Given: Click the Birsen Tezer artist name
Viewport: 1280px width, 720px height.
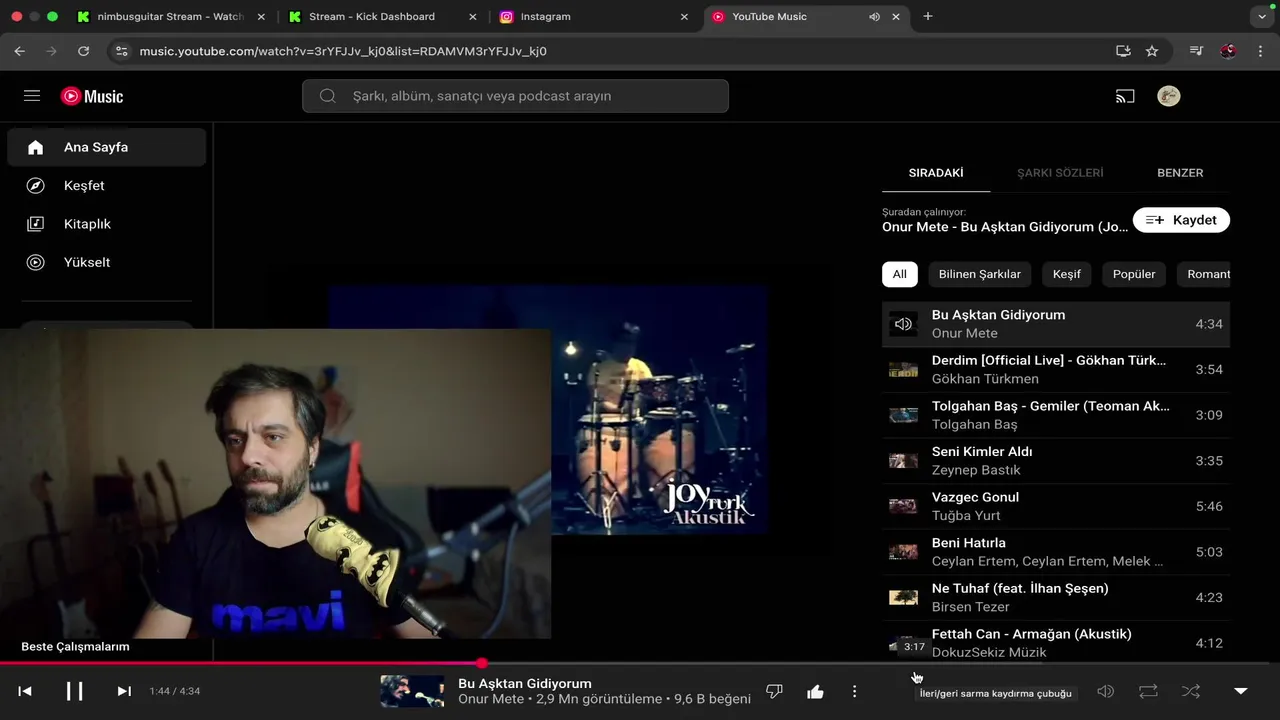Looking at the screenshot, I should (971, 607).
